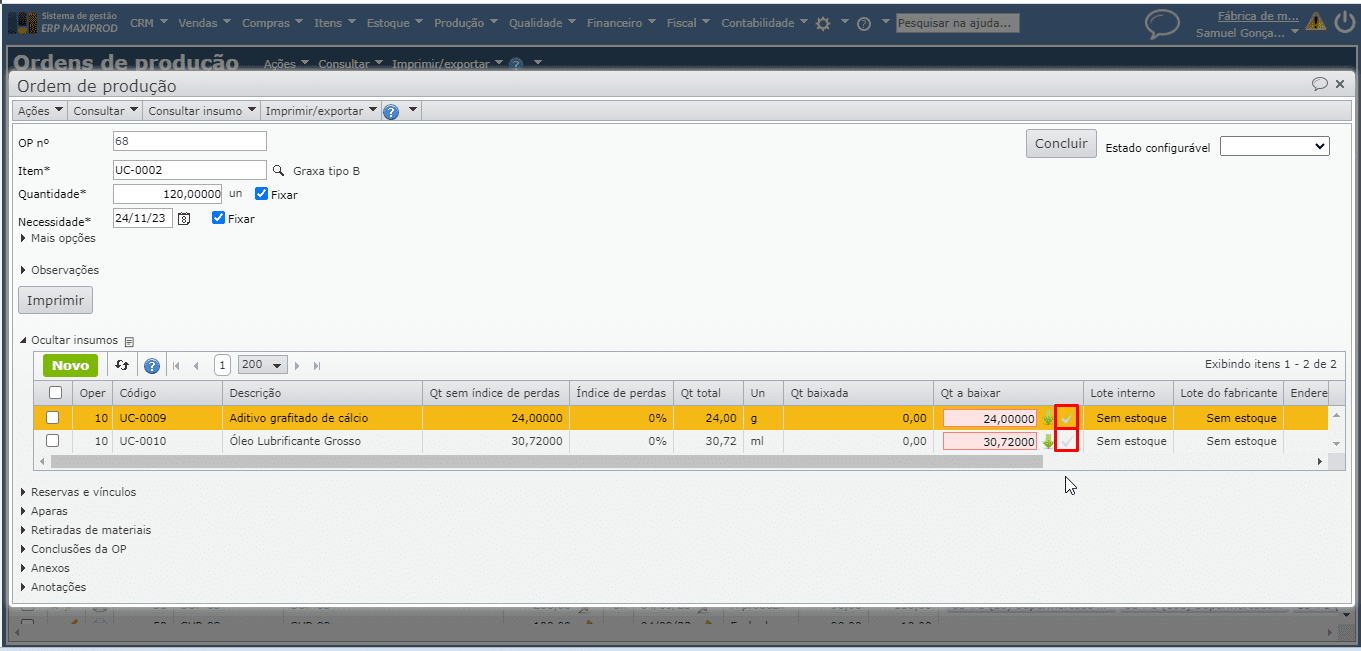
Task: Check the select-all checkbox in grid header
Action: (x=56, y=393)
